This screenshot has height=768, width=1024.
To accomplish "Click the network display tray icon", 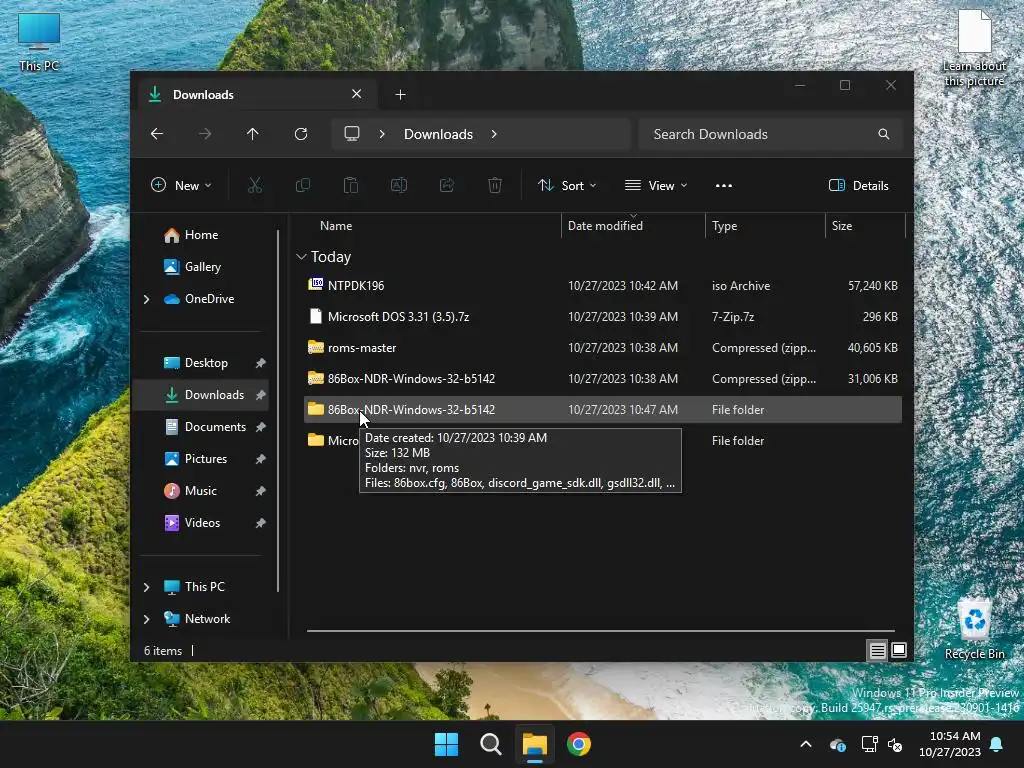I will pyautogui.click(x=869, y=744).
